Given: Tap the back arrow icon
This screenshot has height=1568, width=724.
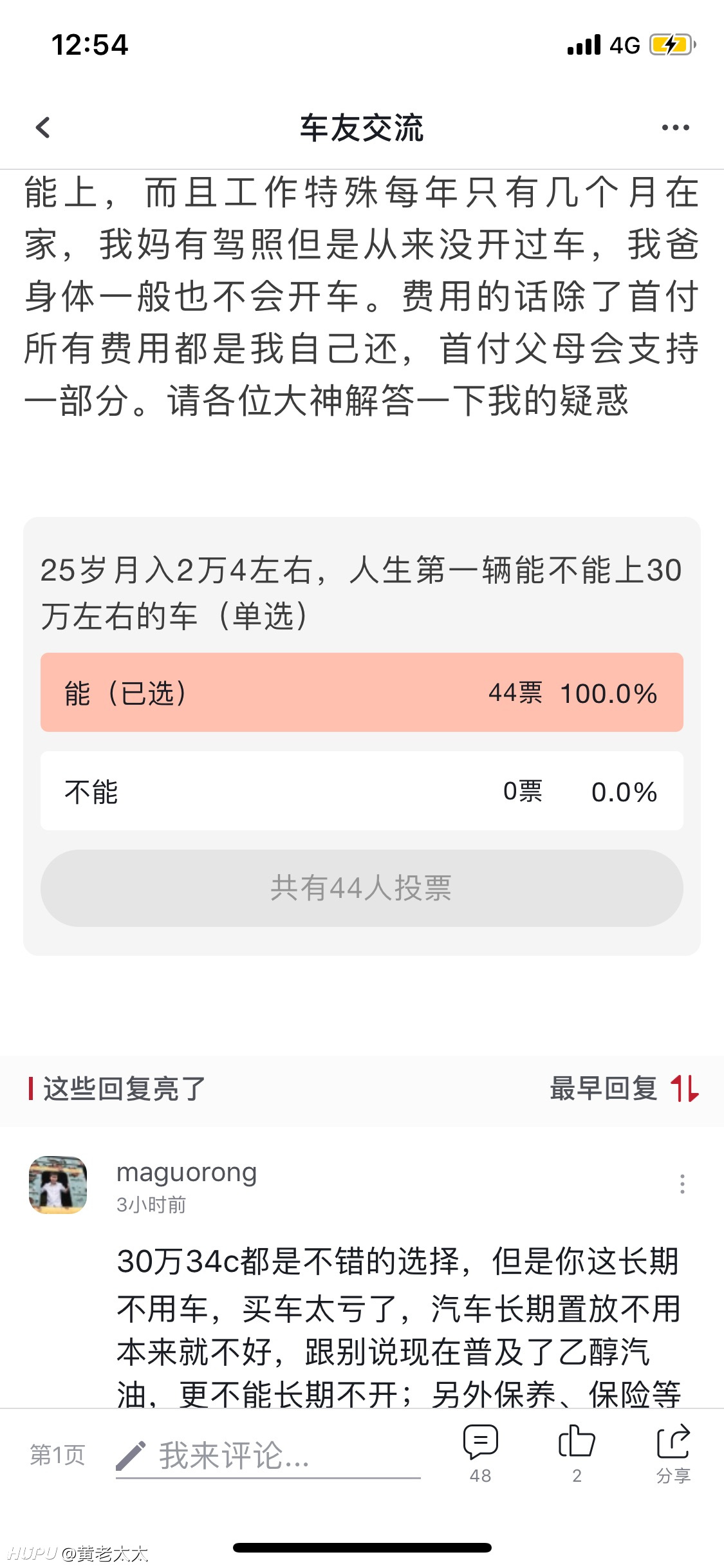Looking at the screenshot, I should (43, 127).
